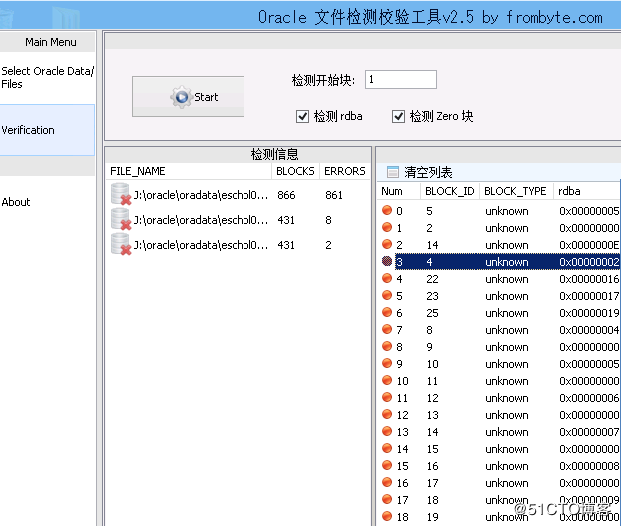Open the Verification menu item
Image resolution: width=621 pixels, height=526 pixels.
tap(47, 130)
